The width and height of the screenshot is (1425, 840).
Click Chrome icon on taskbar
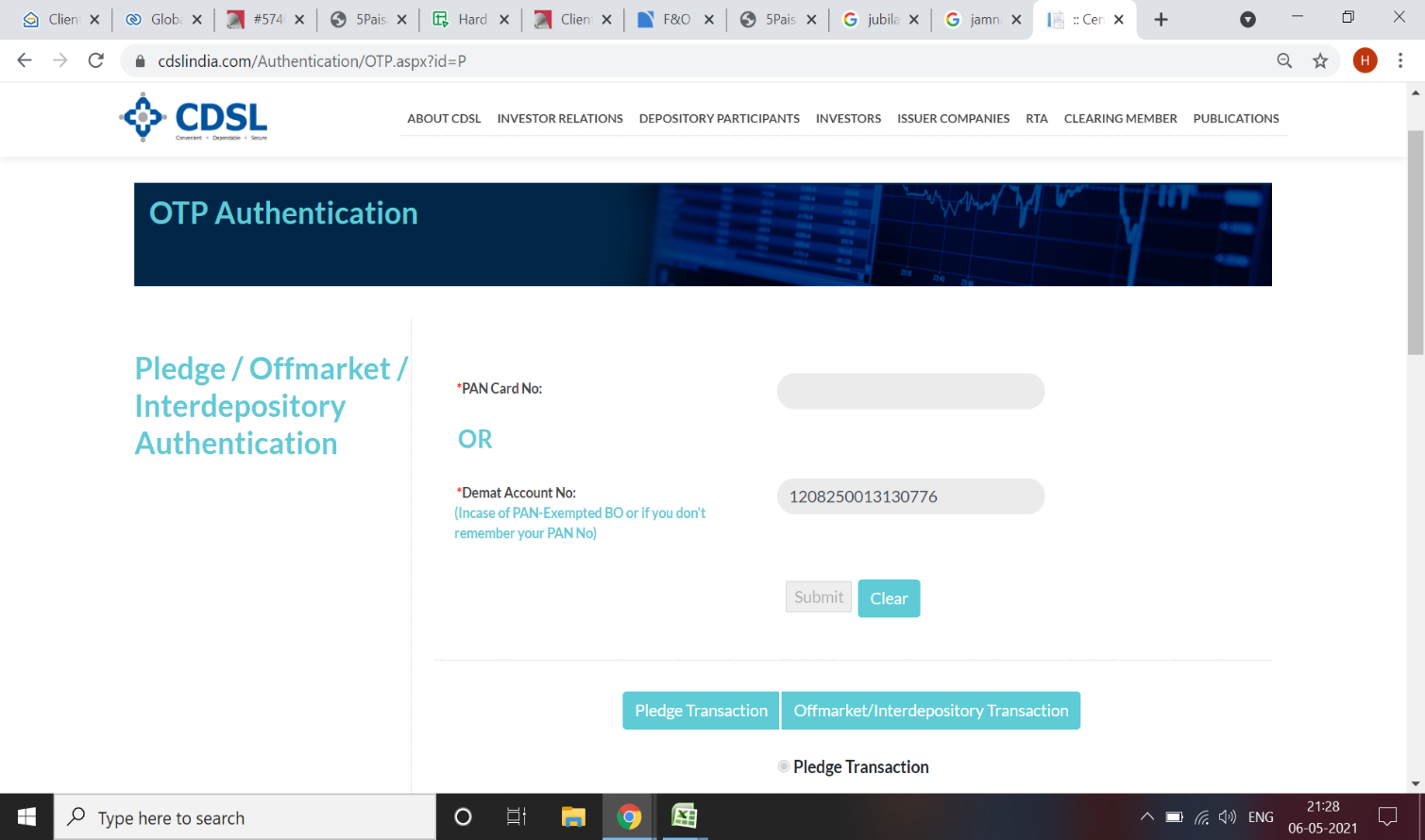click(629, 816)
